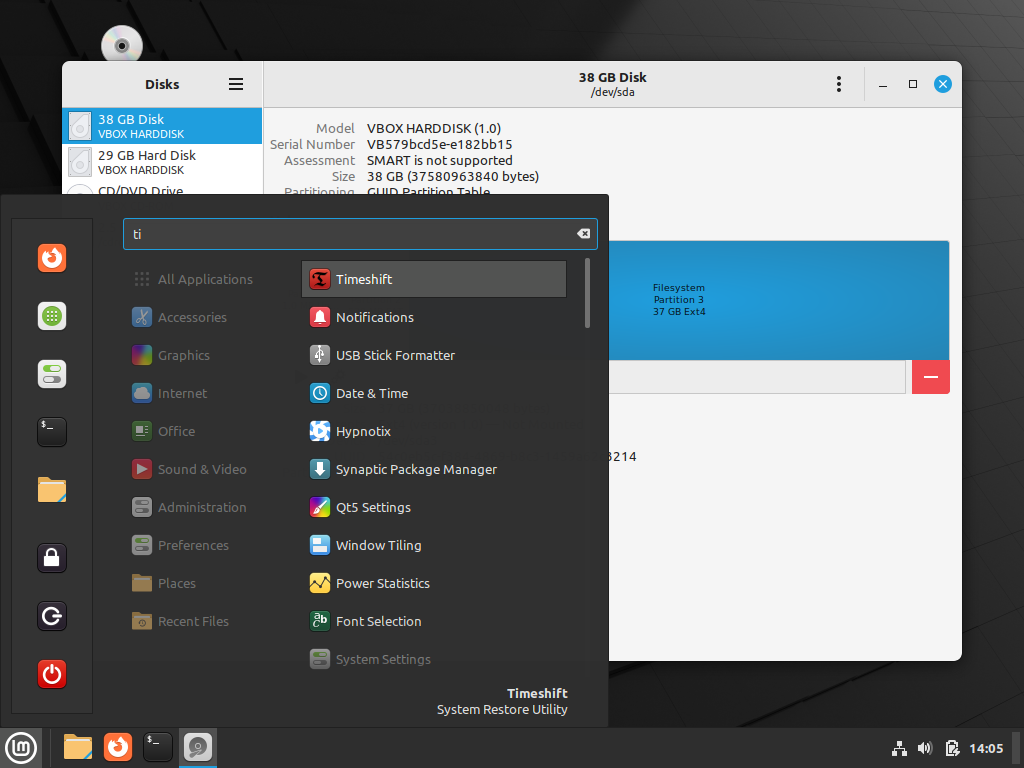Click the CD disc icon on the desktop
The image size is (1024, 768).
(x=121, y=46)
